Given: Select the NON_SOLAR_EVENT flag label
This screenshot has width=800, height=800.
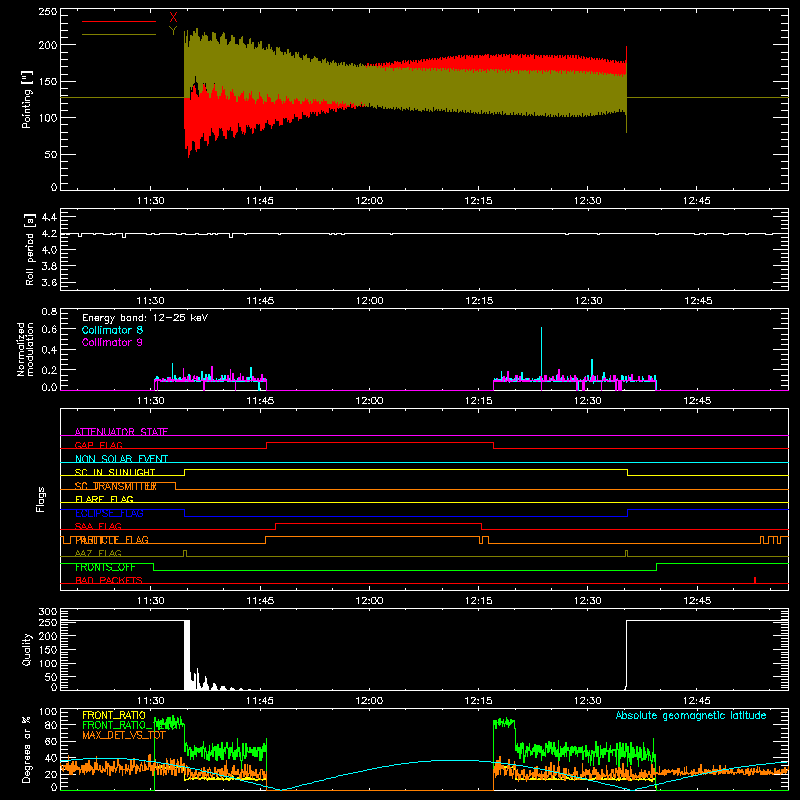Looking at the screenshot, I should (x=121, y=459).
